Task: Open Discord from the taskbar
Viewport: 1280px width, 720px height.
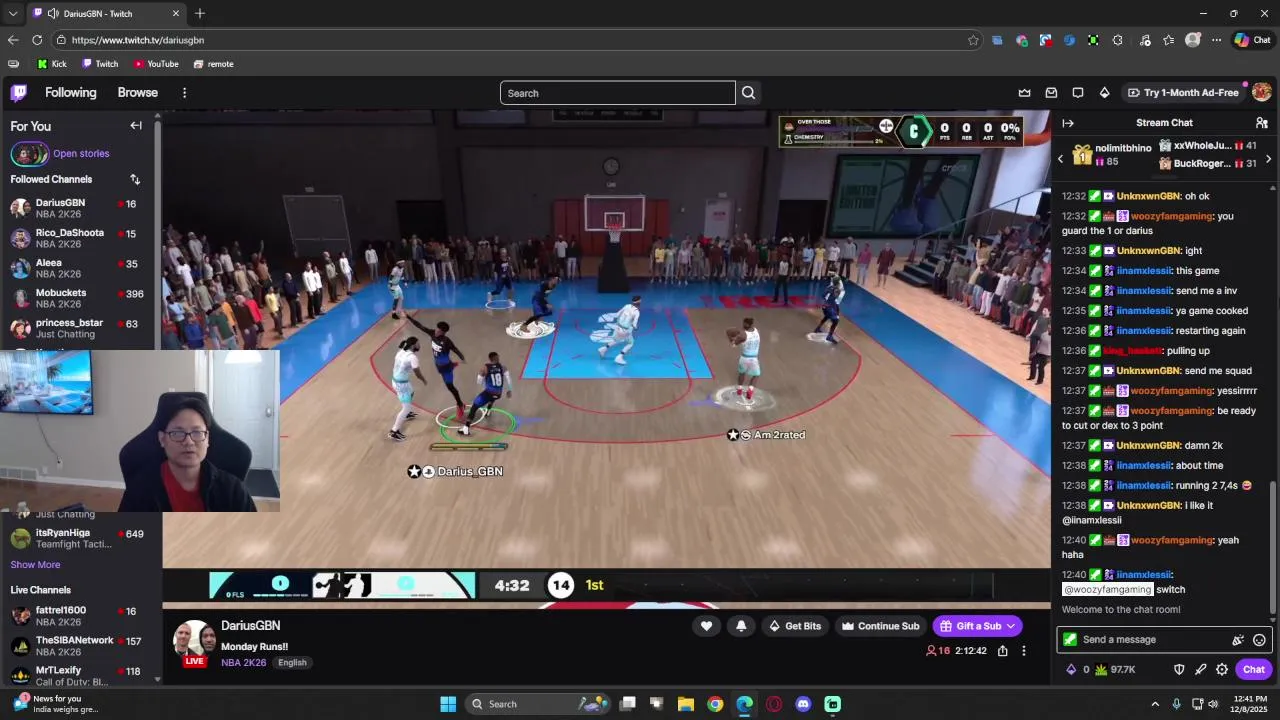Action: point(803,704)
